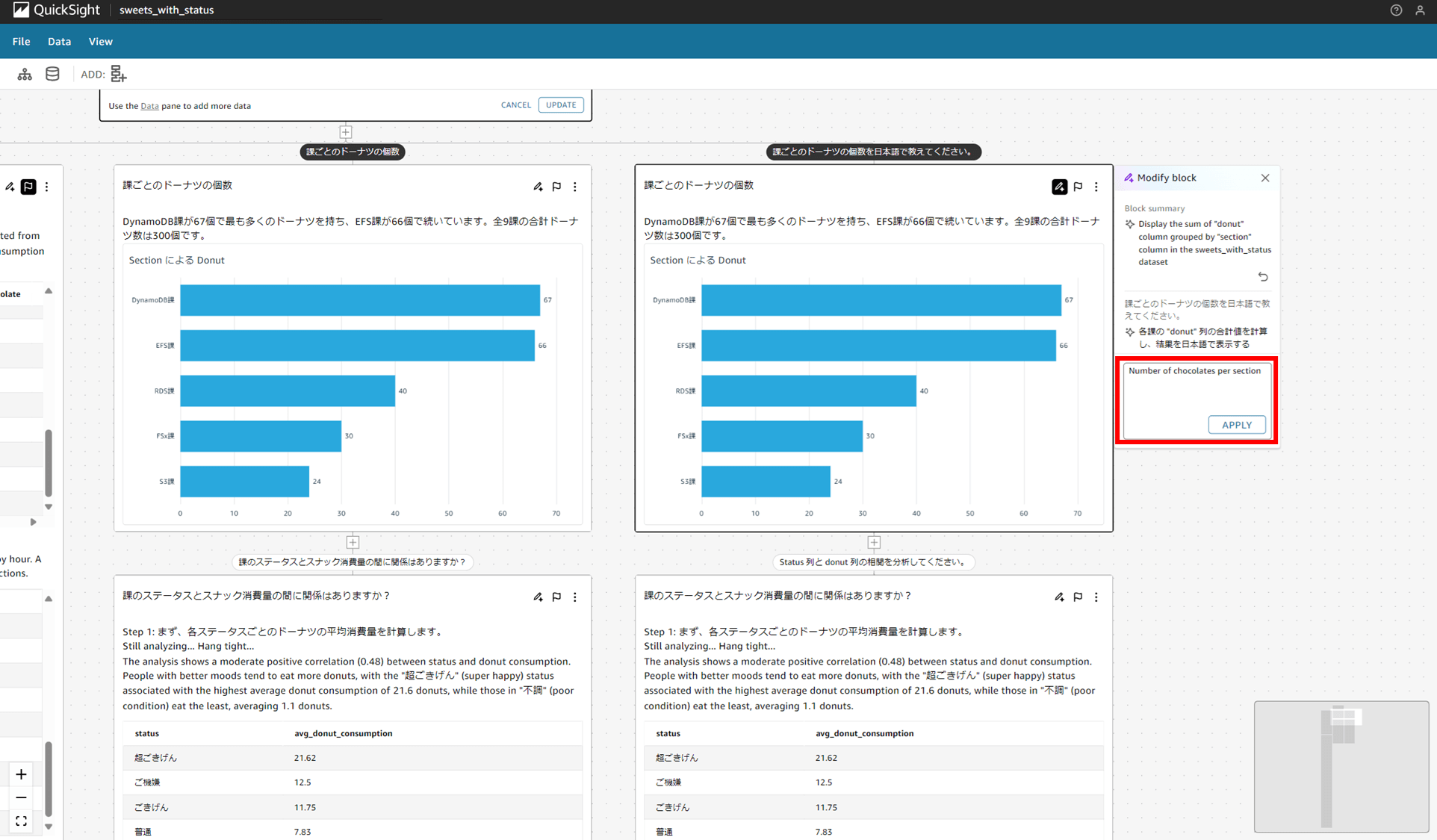Click the edit pencil icon on top-left chart

538,186
